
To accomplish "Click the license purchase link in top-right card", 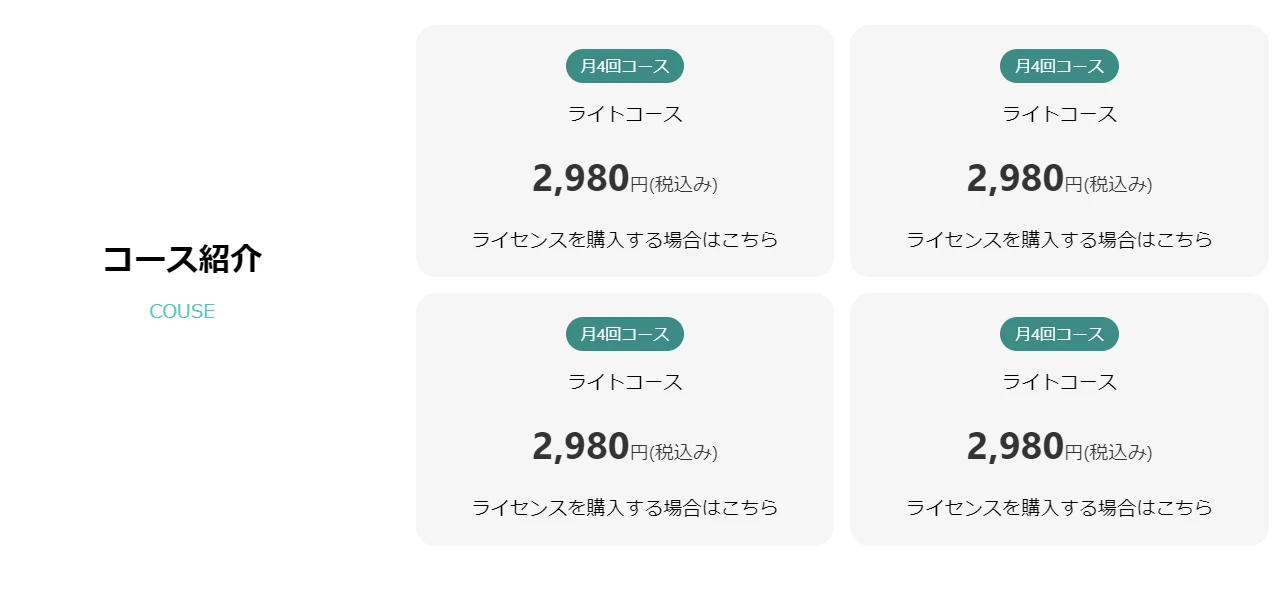I will coord(1059,240).
